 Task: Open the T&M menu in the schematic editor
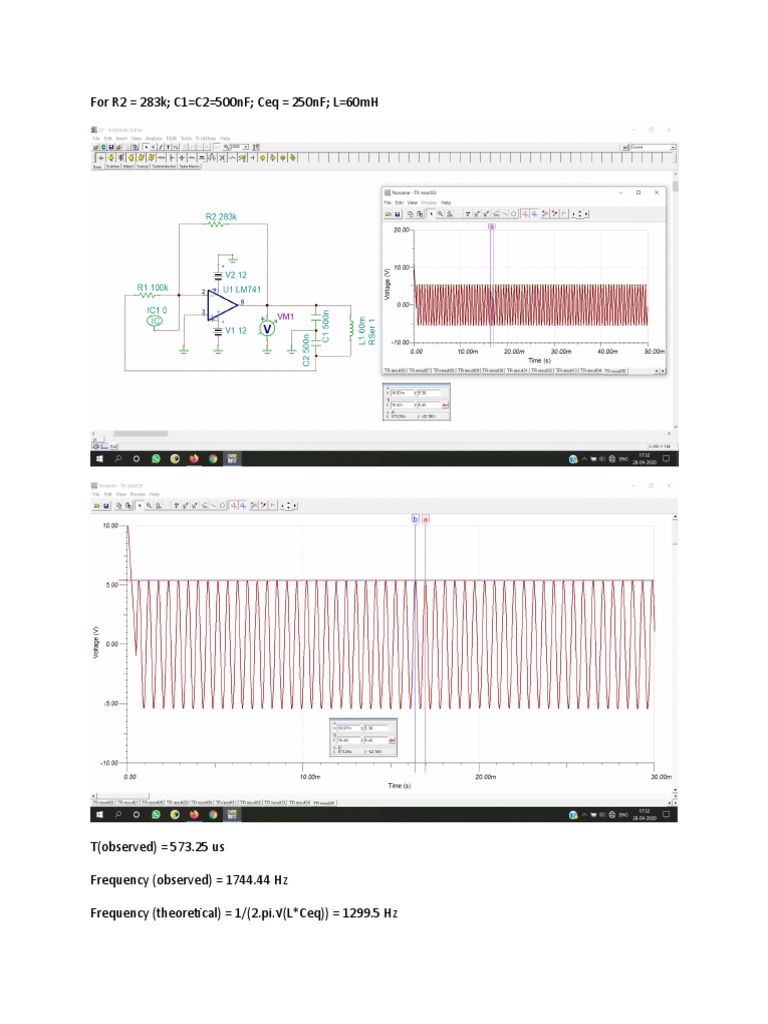[x=171, y=138]
